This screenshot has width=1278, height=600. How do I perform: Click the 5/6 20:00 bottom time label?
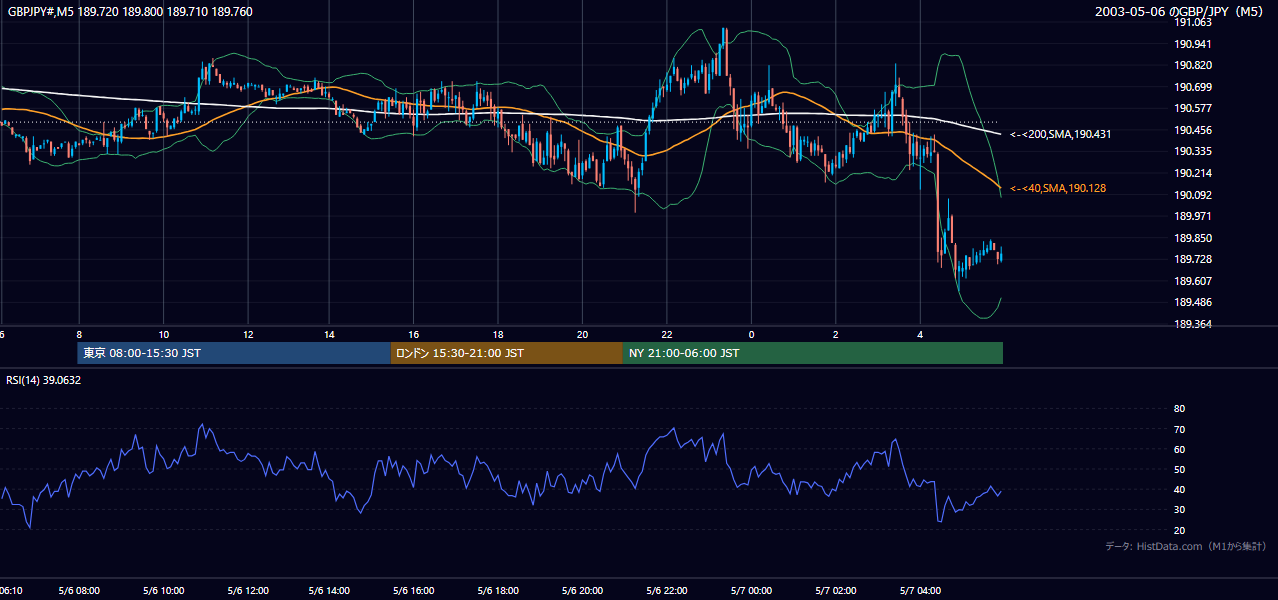(x=583, y=591)
